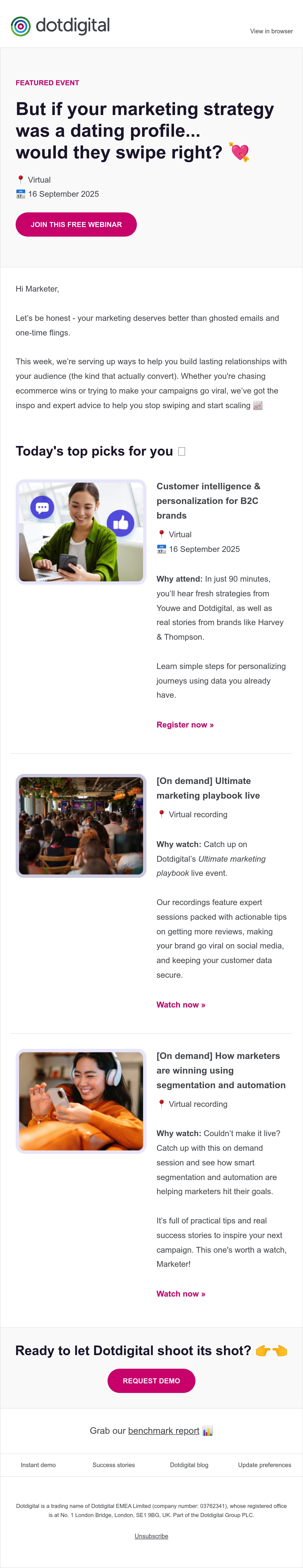Open the live event audience thumbnail
The image size is (303, 1568).
(x=81, y=826)
